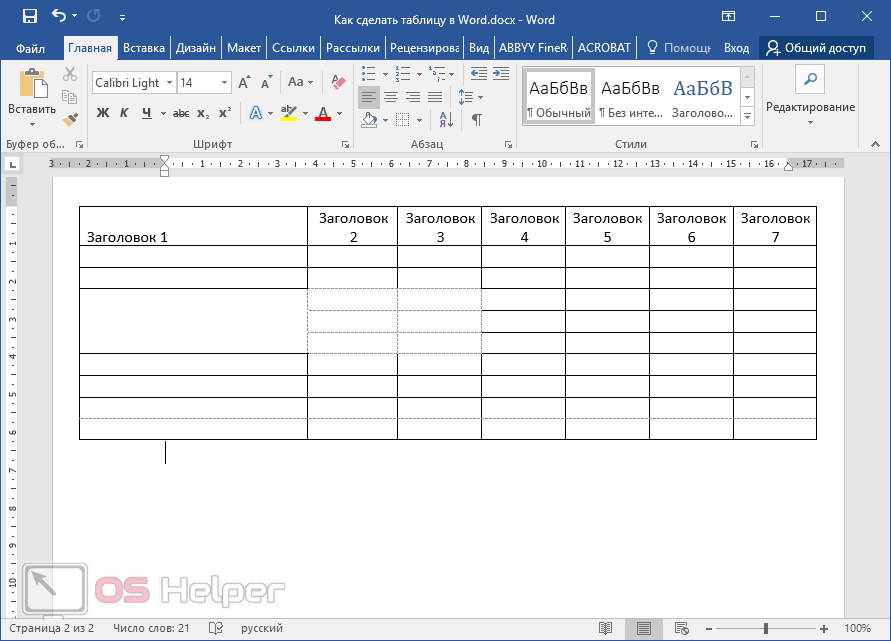Toggle italic formatting (К)
Viewport: 891px width, 641px height.
tap(125, 113)
